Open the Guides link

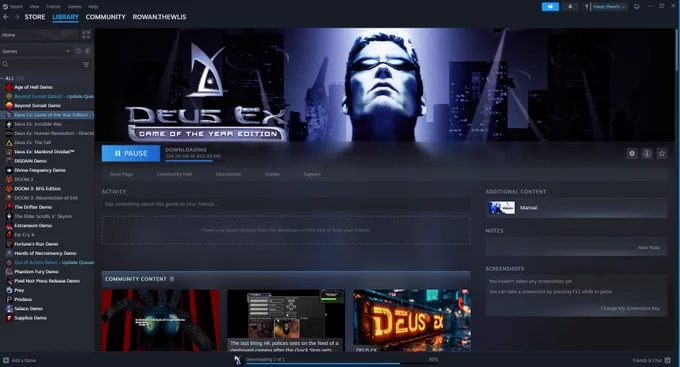coord(272,174)
